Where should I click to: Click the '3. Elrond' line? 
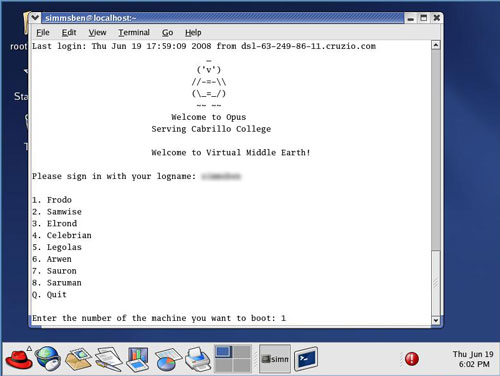(55, 223)
